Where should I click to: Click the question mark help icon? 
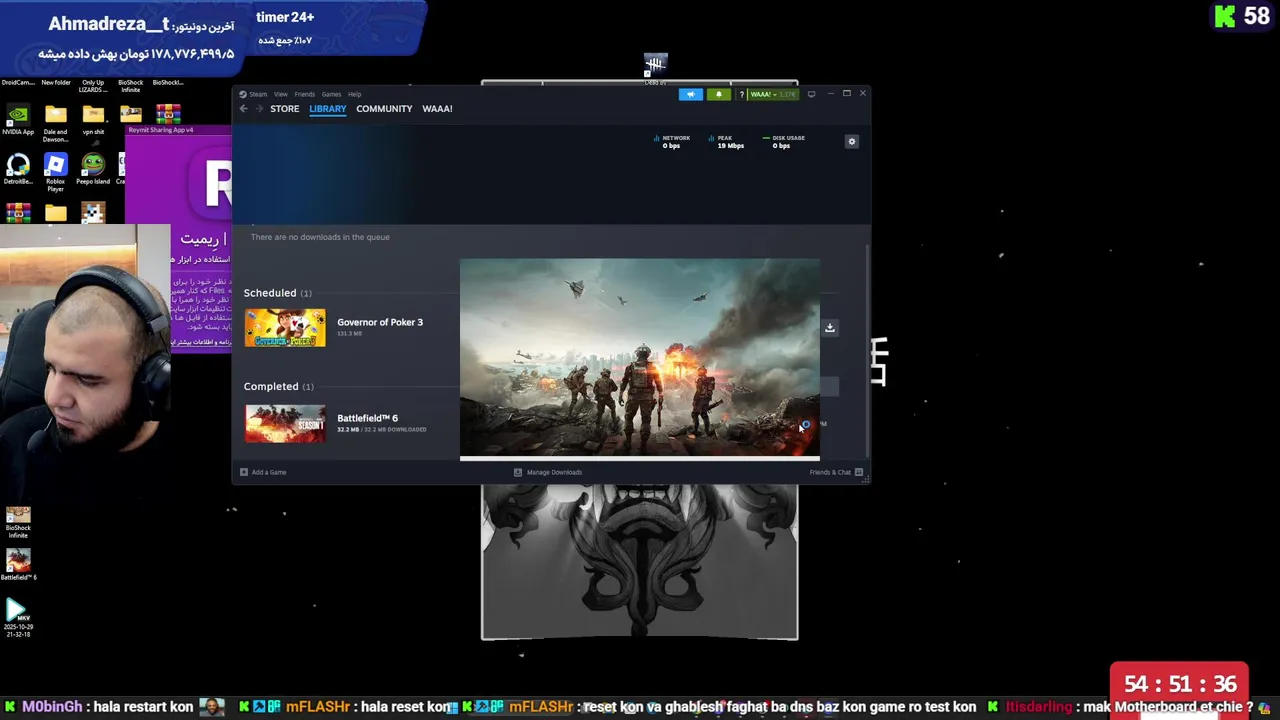[741, 94]
